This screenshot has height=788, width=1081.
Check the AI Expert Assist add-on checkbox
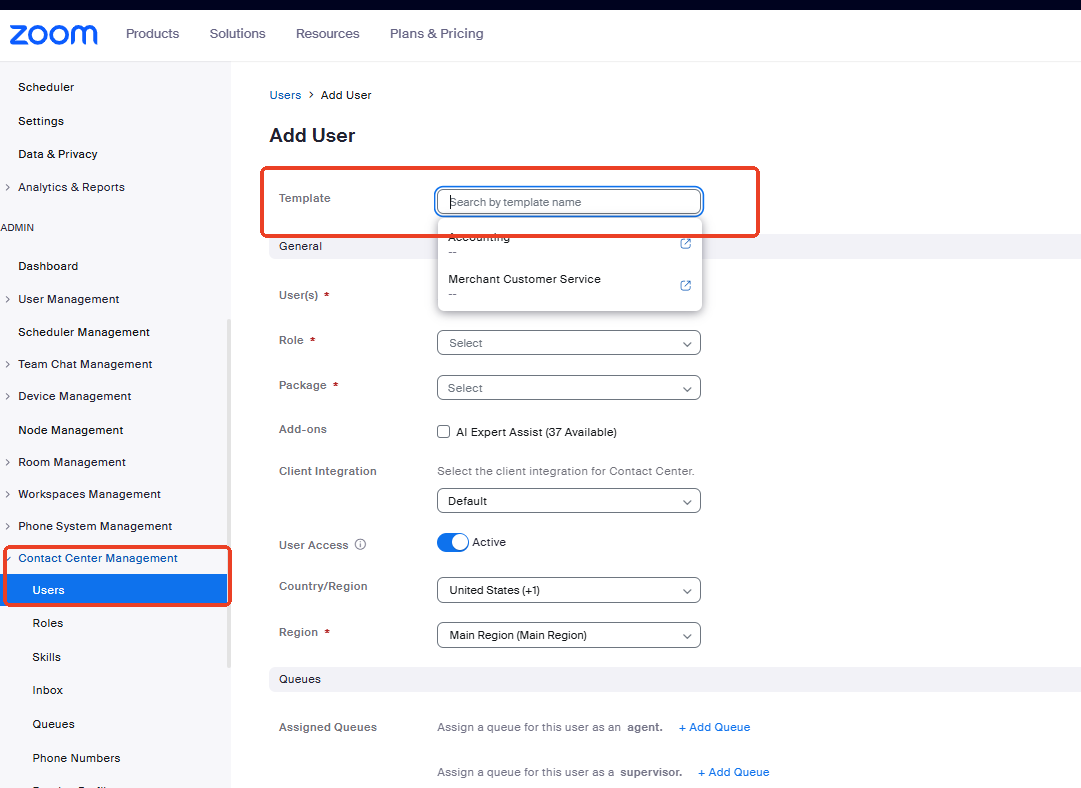(443, 432)
